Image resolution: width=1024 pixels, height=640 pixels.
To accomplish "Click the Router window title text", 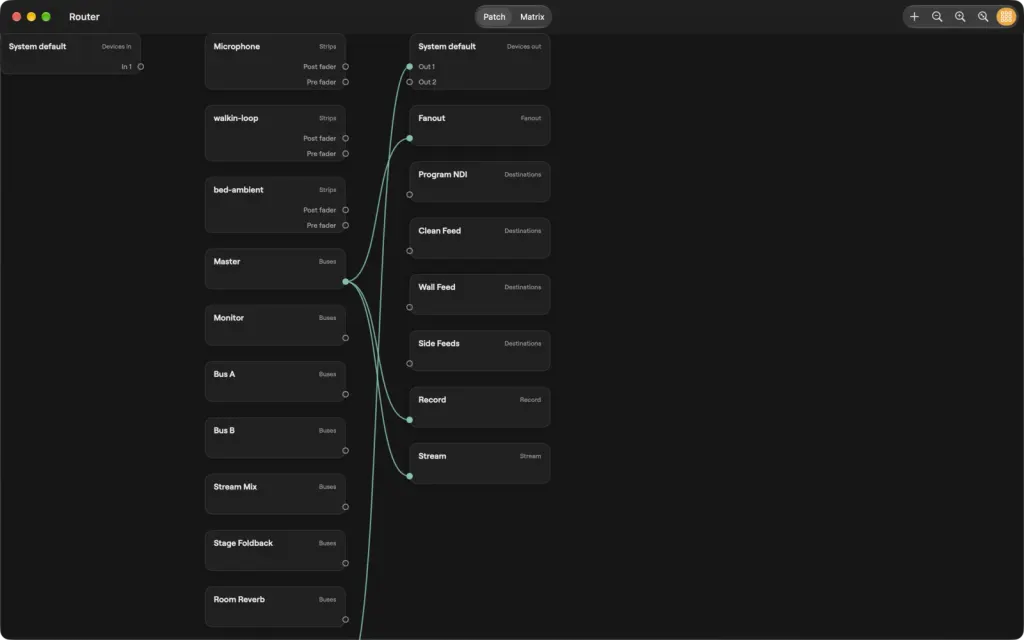I will pyautogui.click(x=84, y=17).
